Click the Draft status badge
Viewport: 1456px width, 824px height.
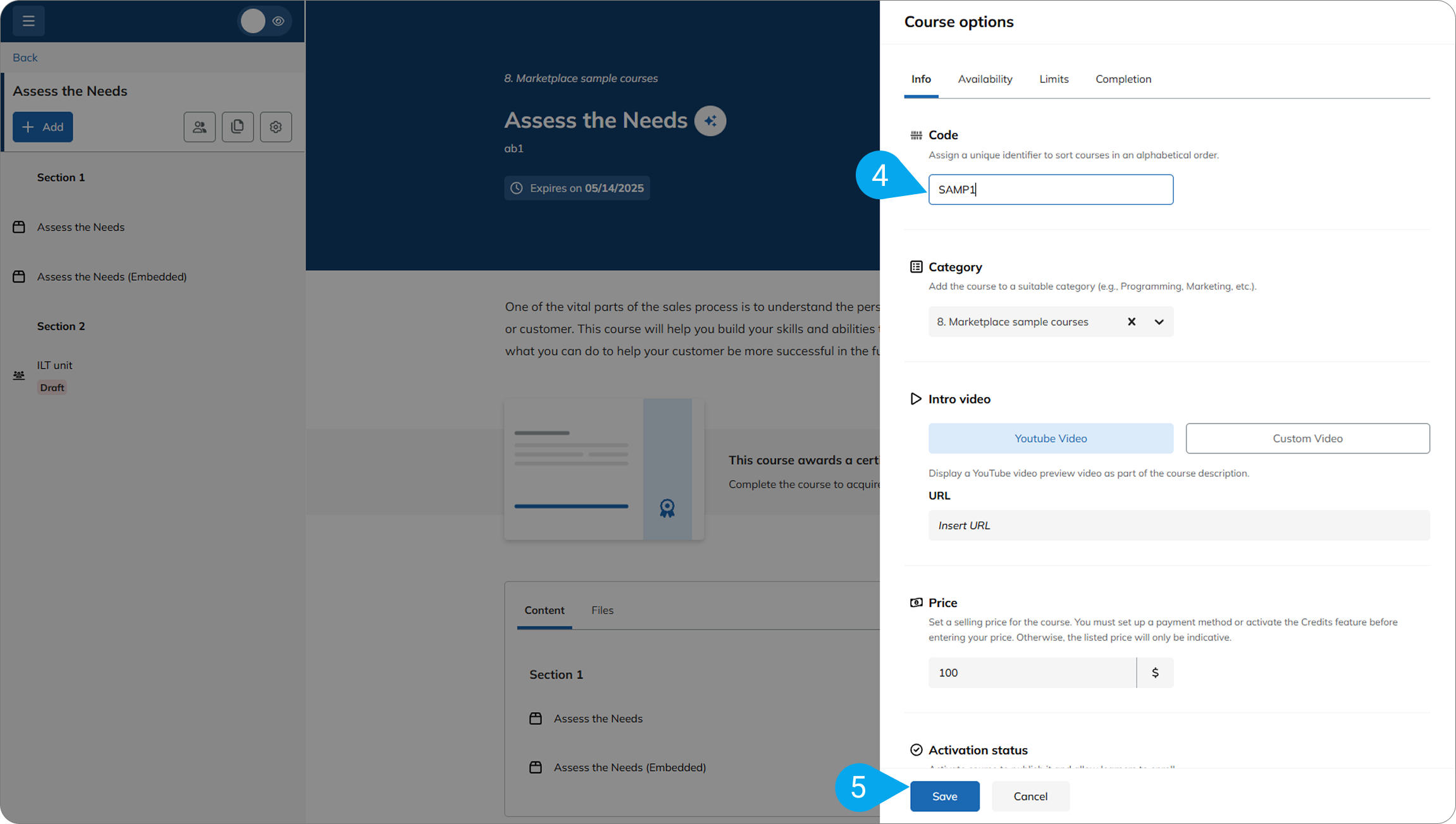point(52,388)
